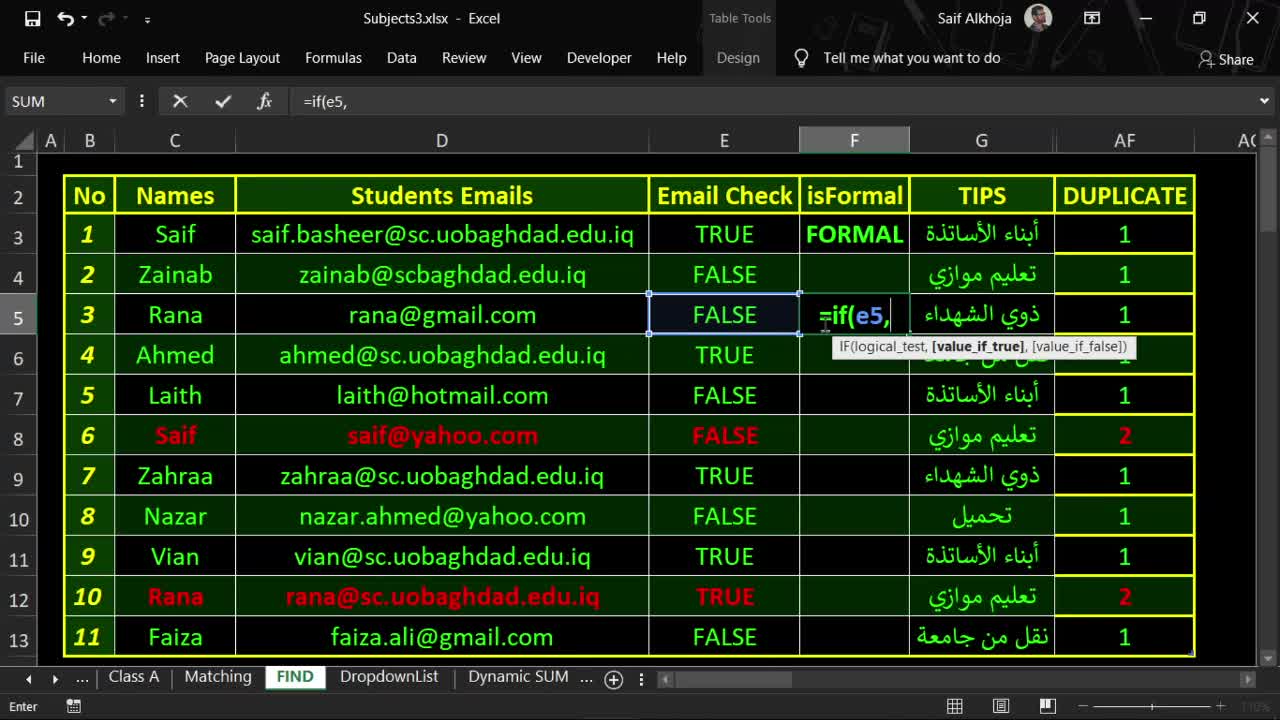This screenshot has width=1280, height=720.
Task: Expand the Name Box dropdown arrow
Action: pyautogui.click(x=112, y=101)
